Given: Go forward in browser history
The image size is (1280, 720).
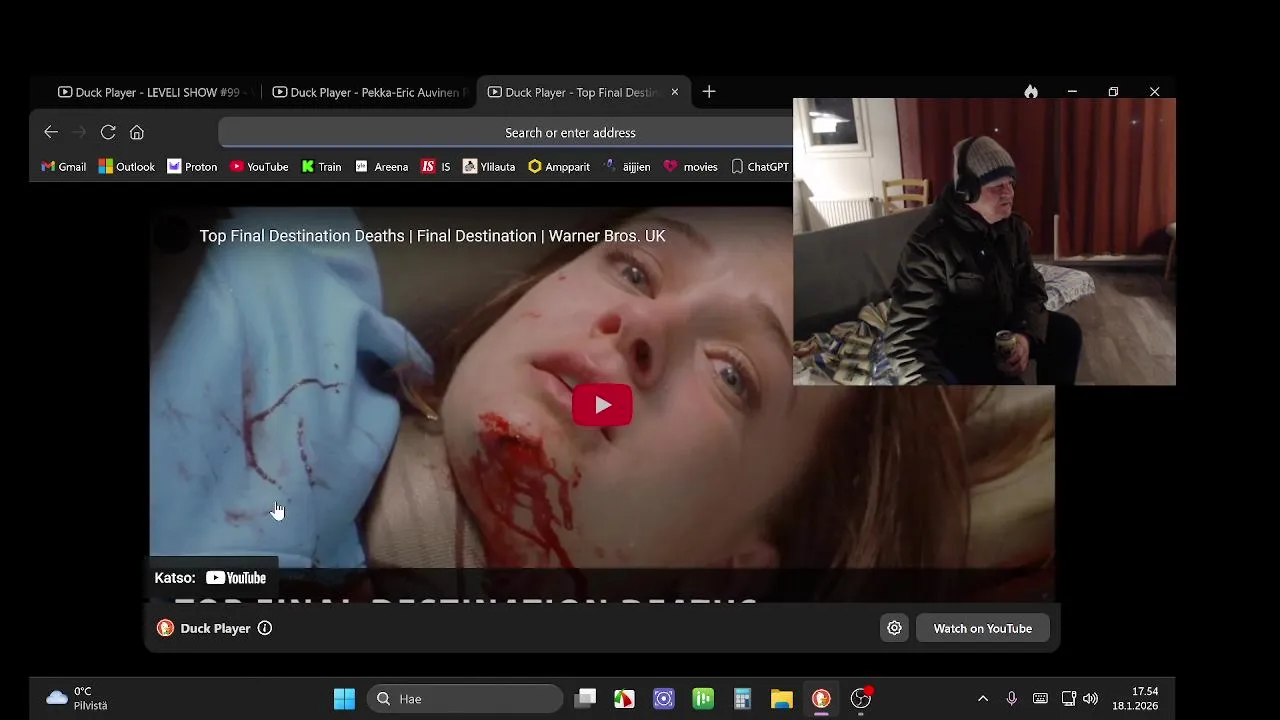Looking at the screenshot, I should tap(80, 132).
